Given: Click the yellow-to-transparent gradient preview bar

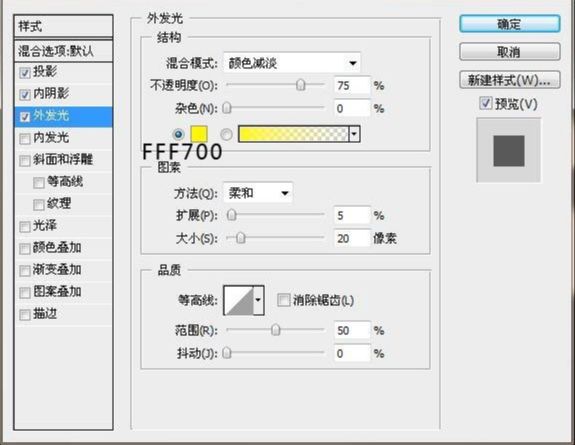Looking at the screenshot, I should click(293, 134).
